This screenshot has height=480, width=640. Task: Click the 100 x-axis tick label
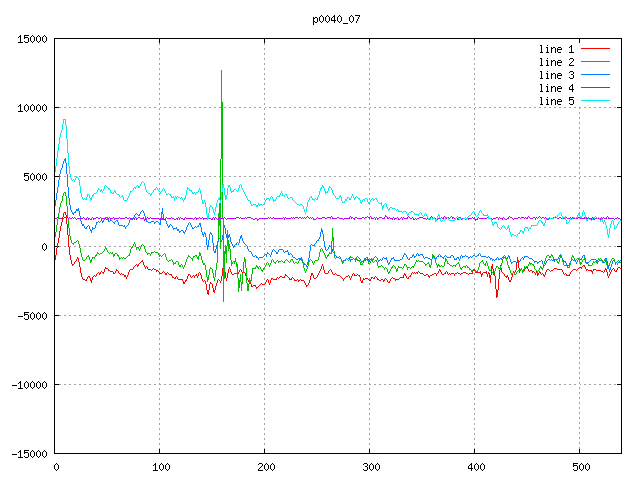[x=160, y=467]
